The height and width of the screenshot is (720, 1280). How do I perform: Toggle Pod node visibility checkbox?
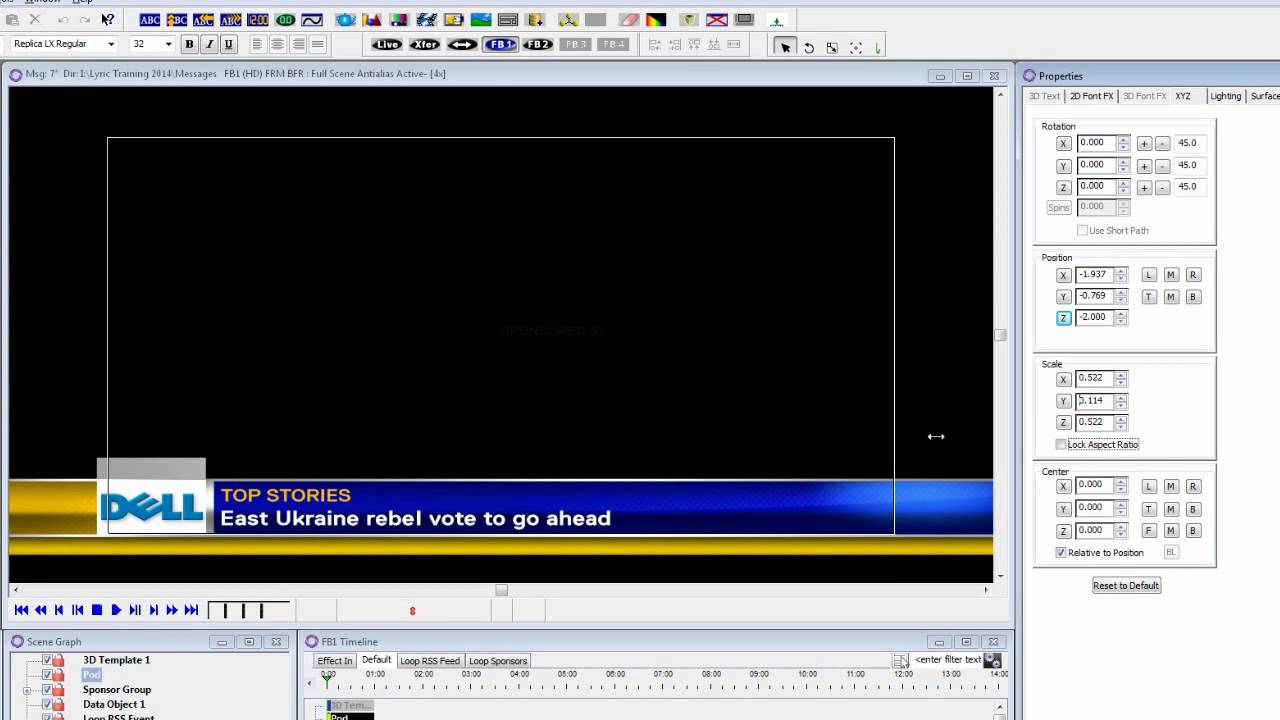click(x=47, y=675)
